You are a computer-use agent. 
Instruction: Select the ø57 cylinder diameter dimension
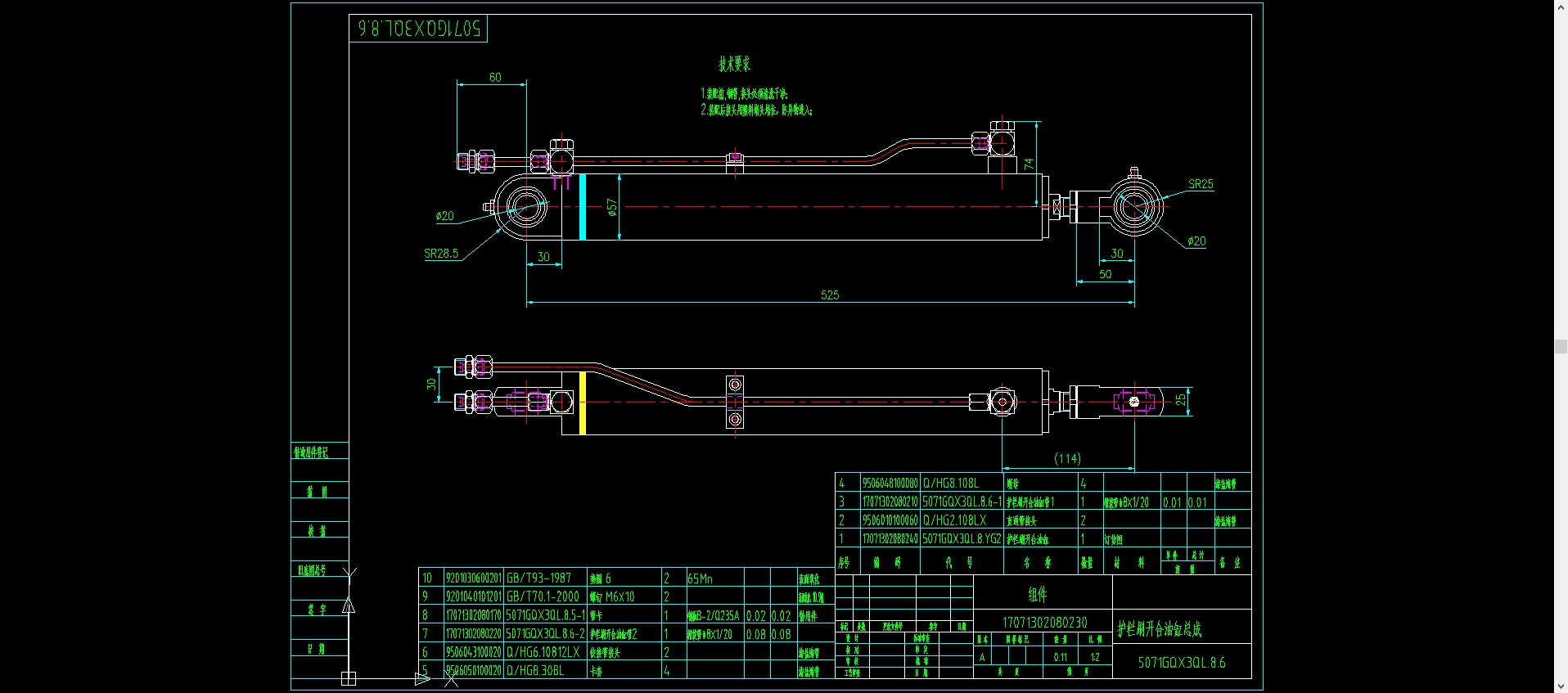click(x=611, y=207)
